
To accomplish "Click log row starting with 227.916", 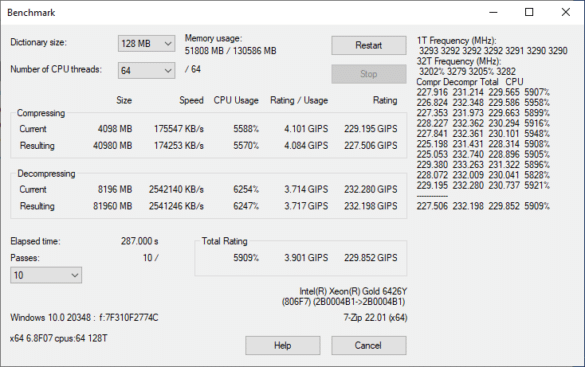I will pos(483,92).
